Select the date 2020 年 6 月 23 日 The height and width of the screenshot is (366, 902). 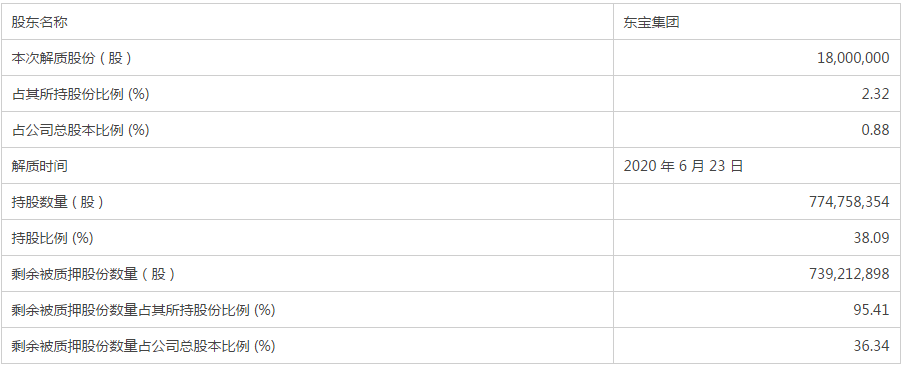683,166
